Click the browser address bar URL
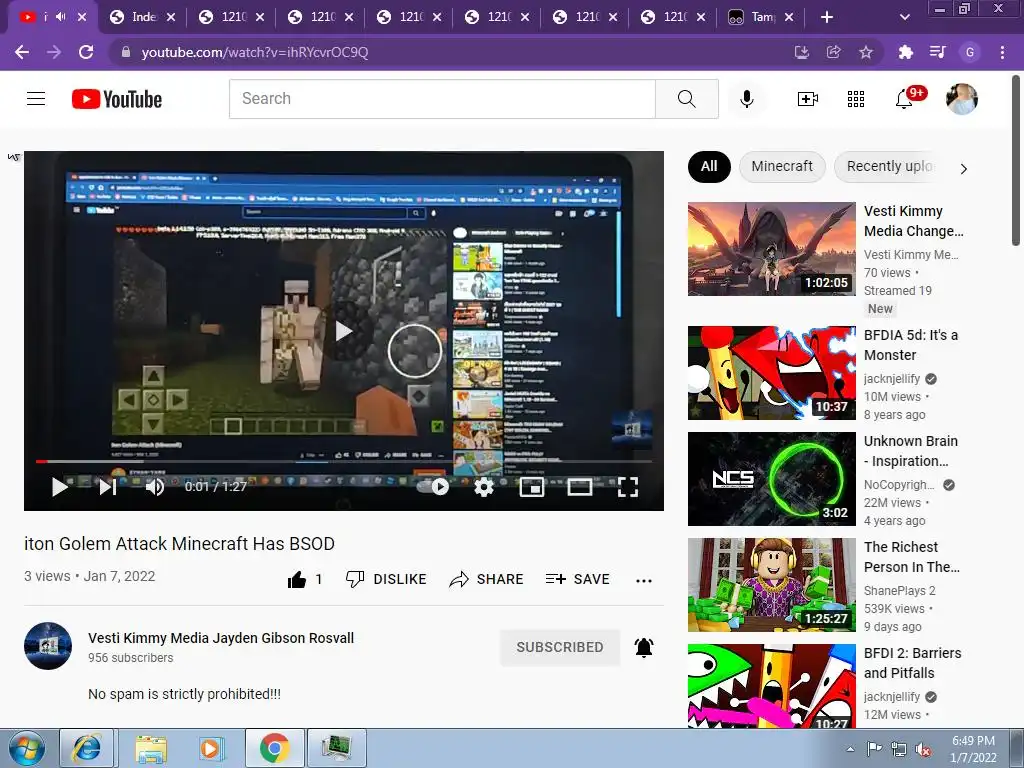This screenshot has width=1024, height=768. (x=255, y=52)
